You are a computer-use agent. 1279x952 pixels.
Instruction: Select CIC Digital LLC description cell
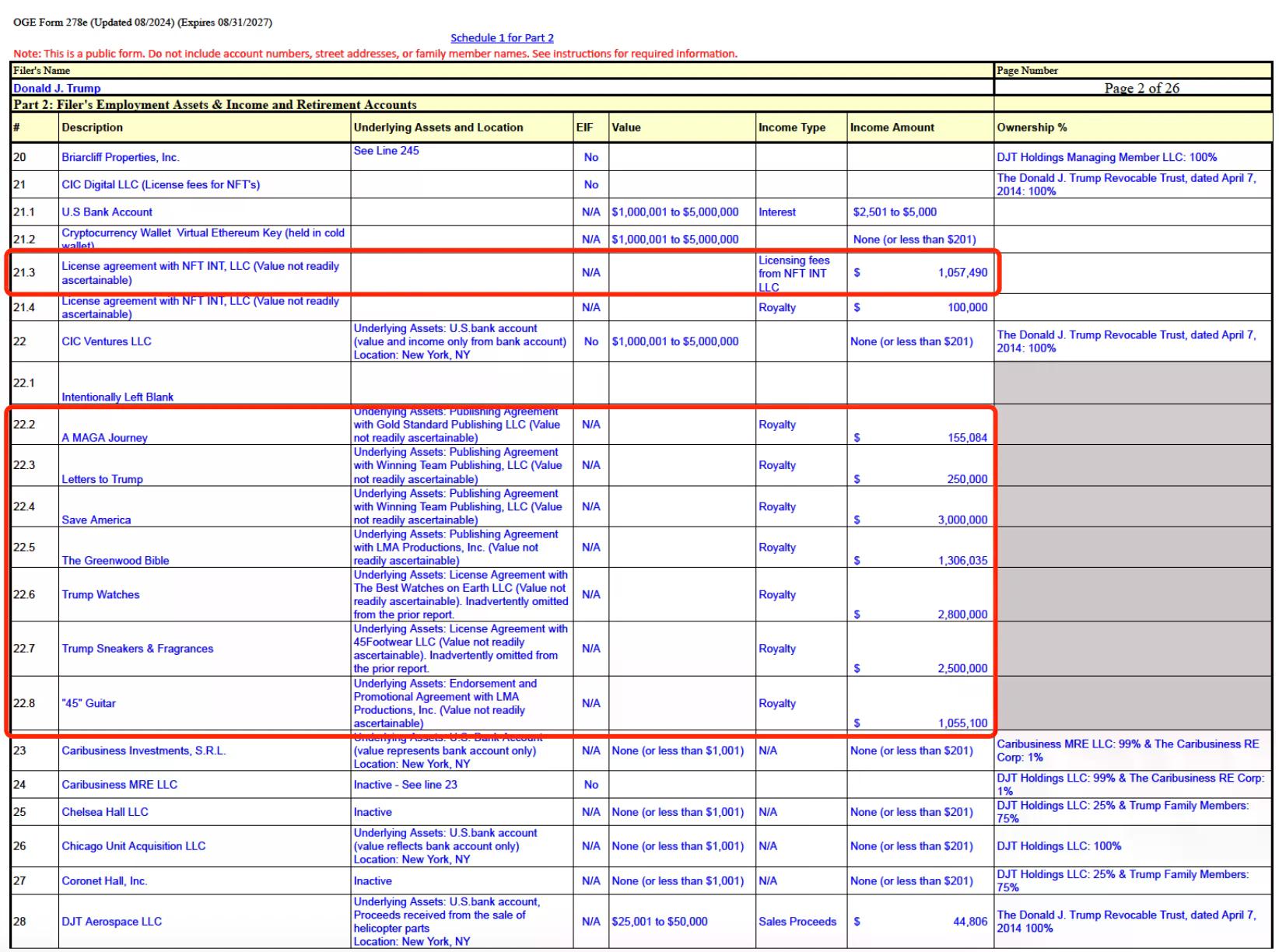tap(160, 185)
